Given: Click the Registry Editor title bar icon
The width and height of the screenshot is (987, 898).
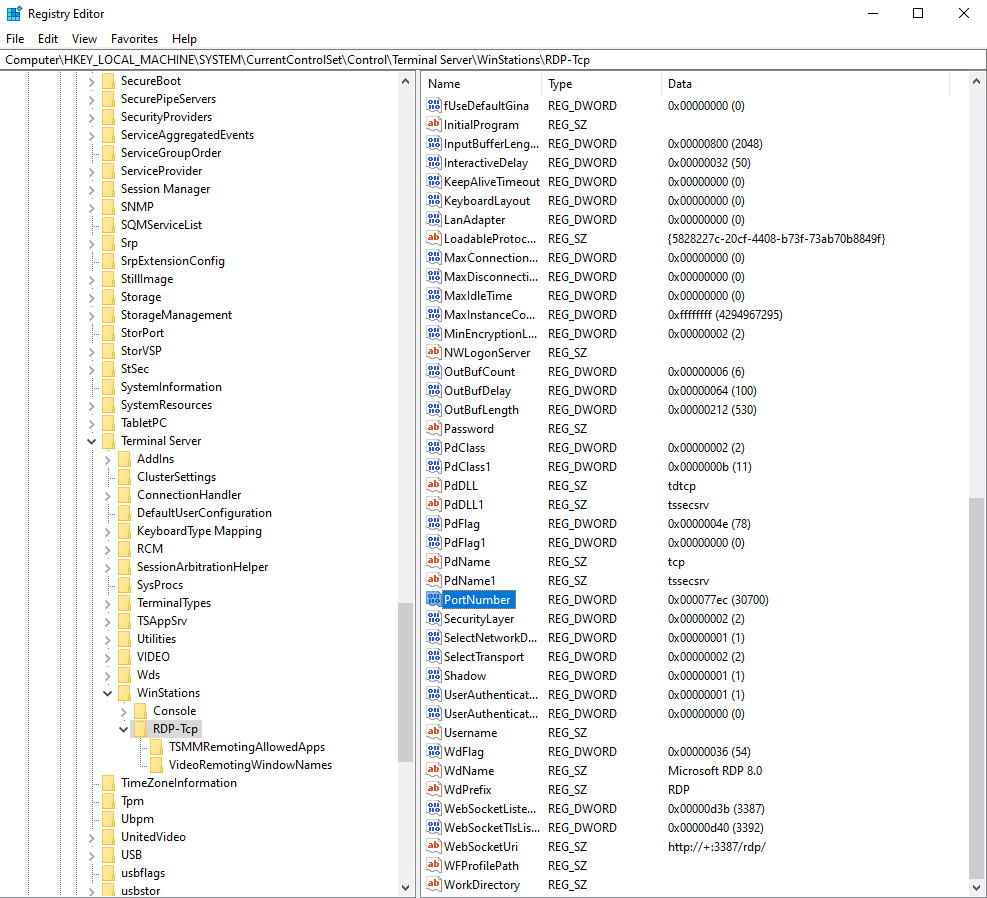Looking at the screenshot, I should (14, 13).
